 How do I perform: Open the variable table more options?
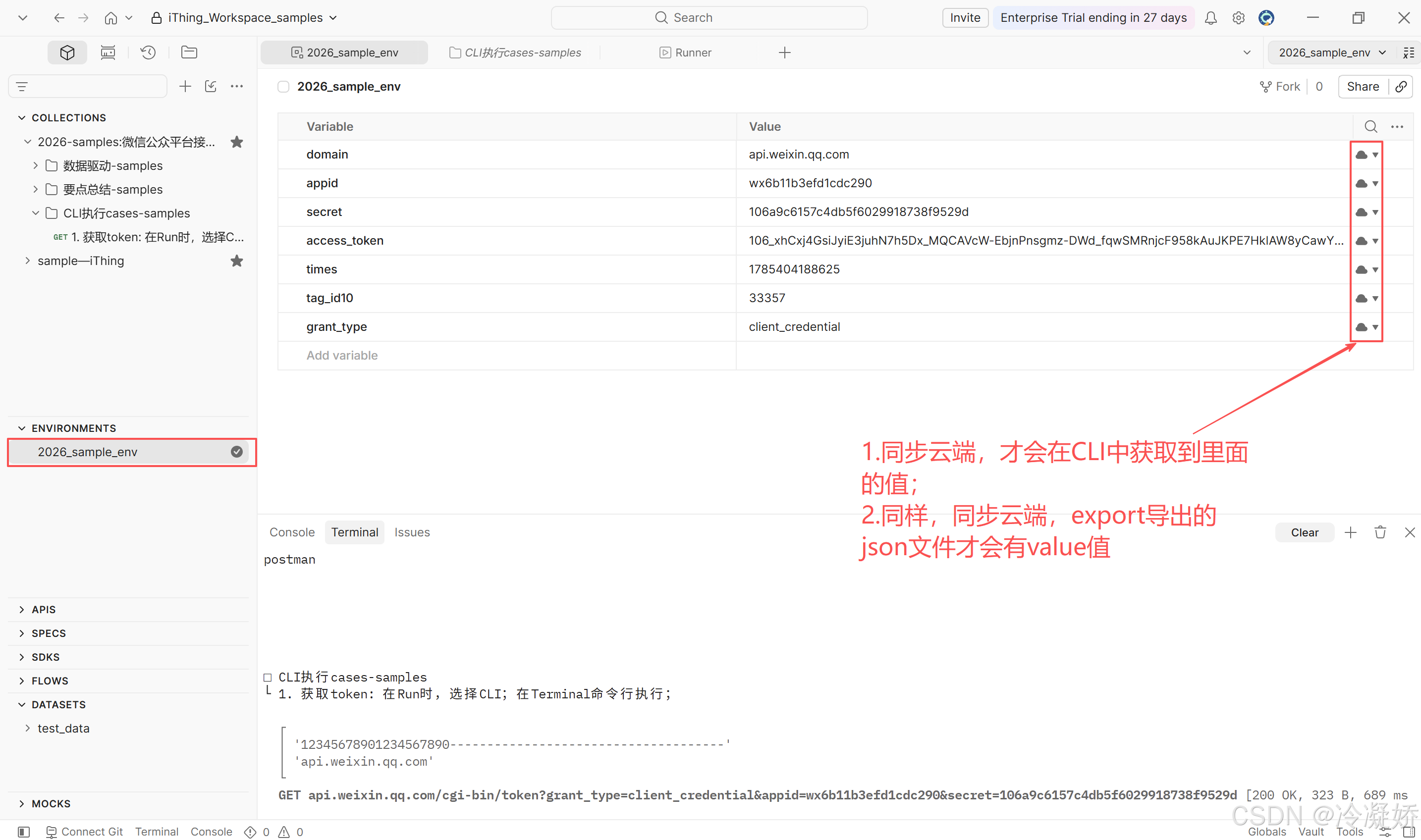(x=1397, y=127)
